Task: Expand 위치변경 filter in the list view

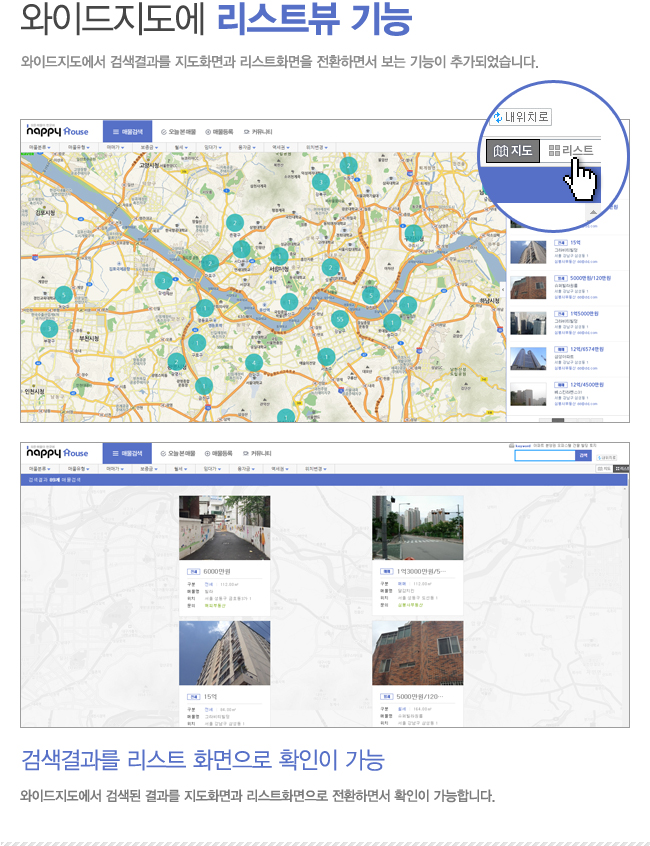Action: [317, 469]
